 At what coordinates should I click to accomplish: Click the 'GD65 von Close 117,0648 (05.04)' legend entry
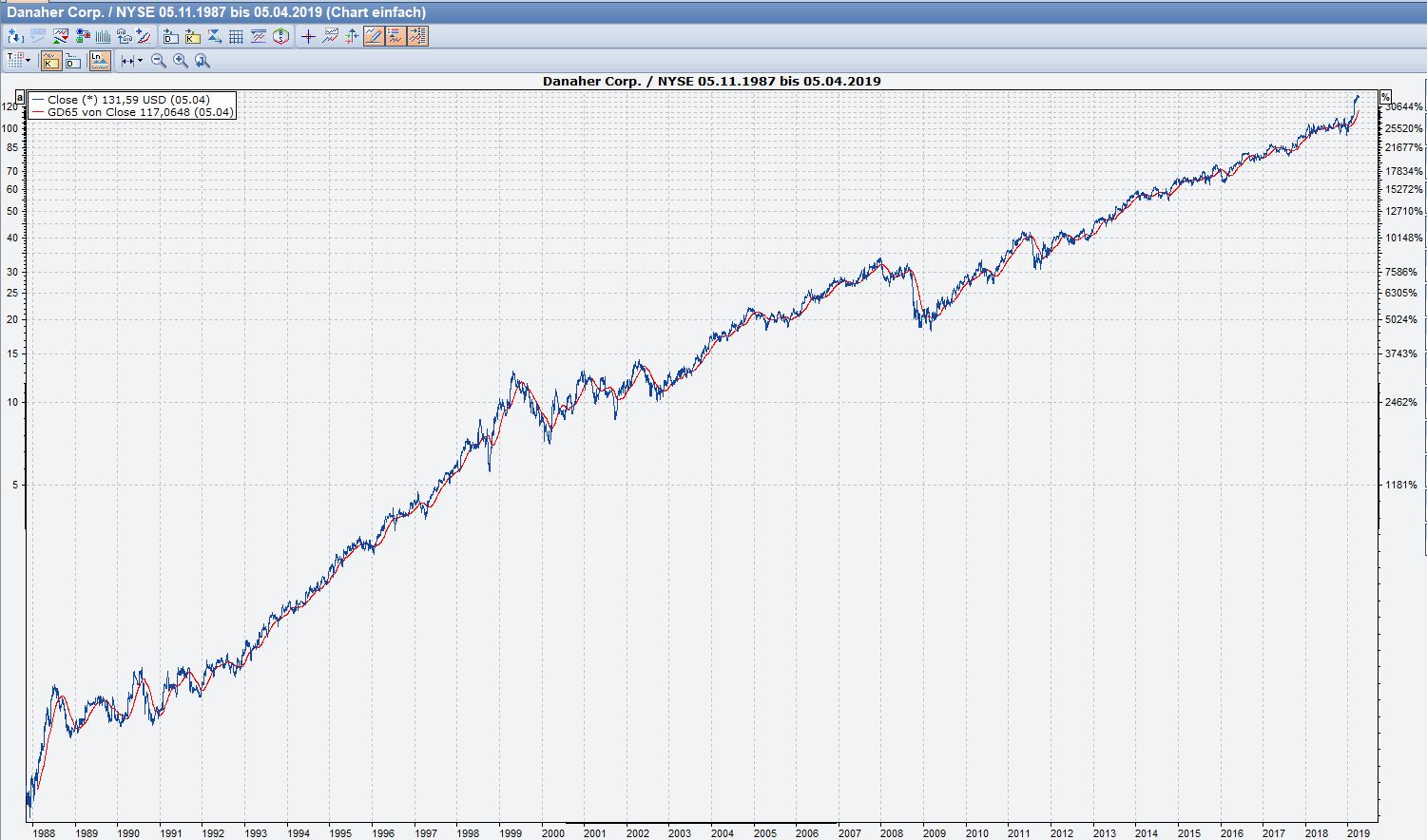pyautogui.click(x=140, y=112)
